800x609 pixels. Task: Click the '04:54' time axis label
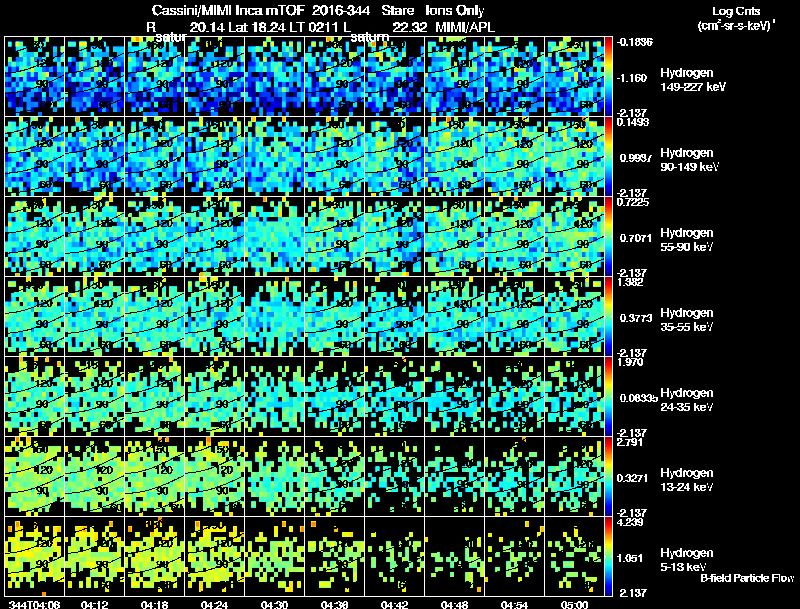tap(514, 604)
